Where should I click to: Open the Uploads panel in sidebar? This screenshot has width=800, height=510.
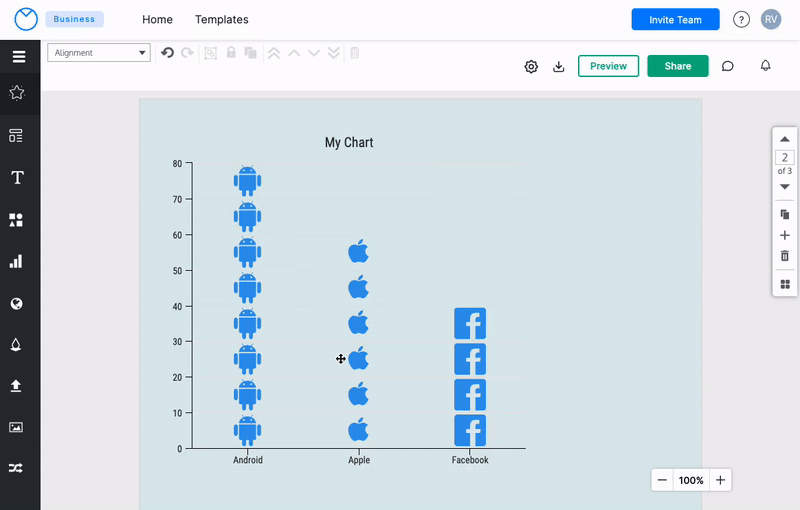(17, 385)
